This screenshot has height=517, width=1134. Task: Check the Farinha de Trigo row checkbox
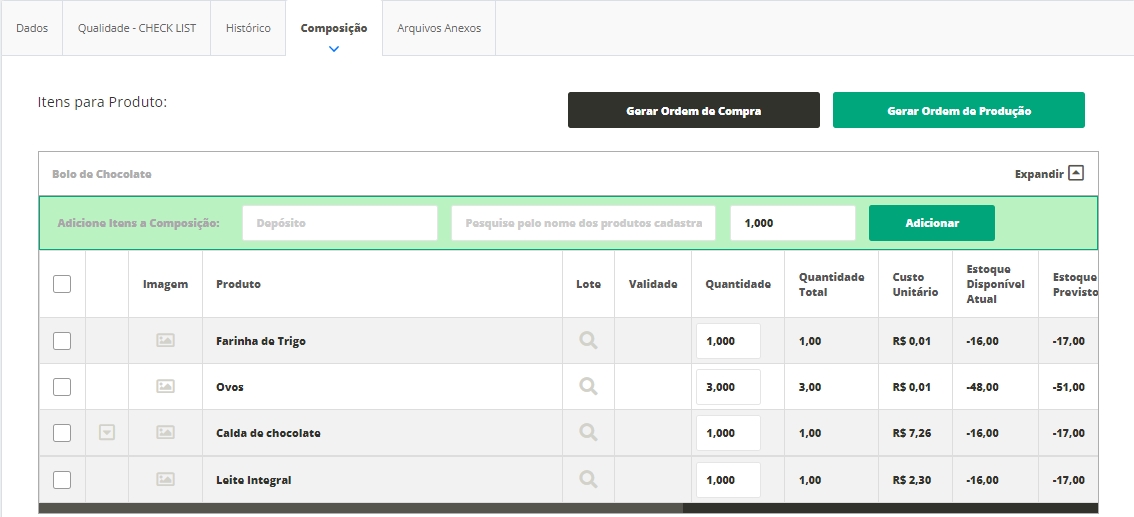coord(62,341)
